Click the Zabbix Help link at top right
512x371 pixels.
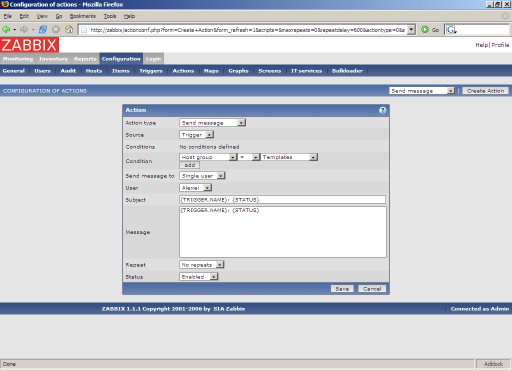[x=481, y=45]
